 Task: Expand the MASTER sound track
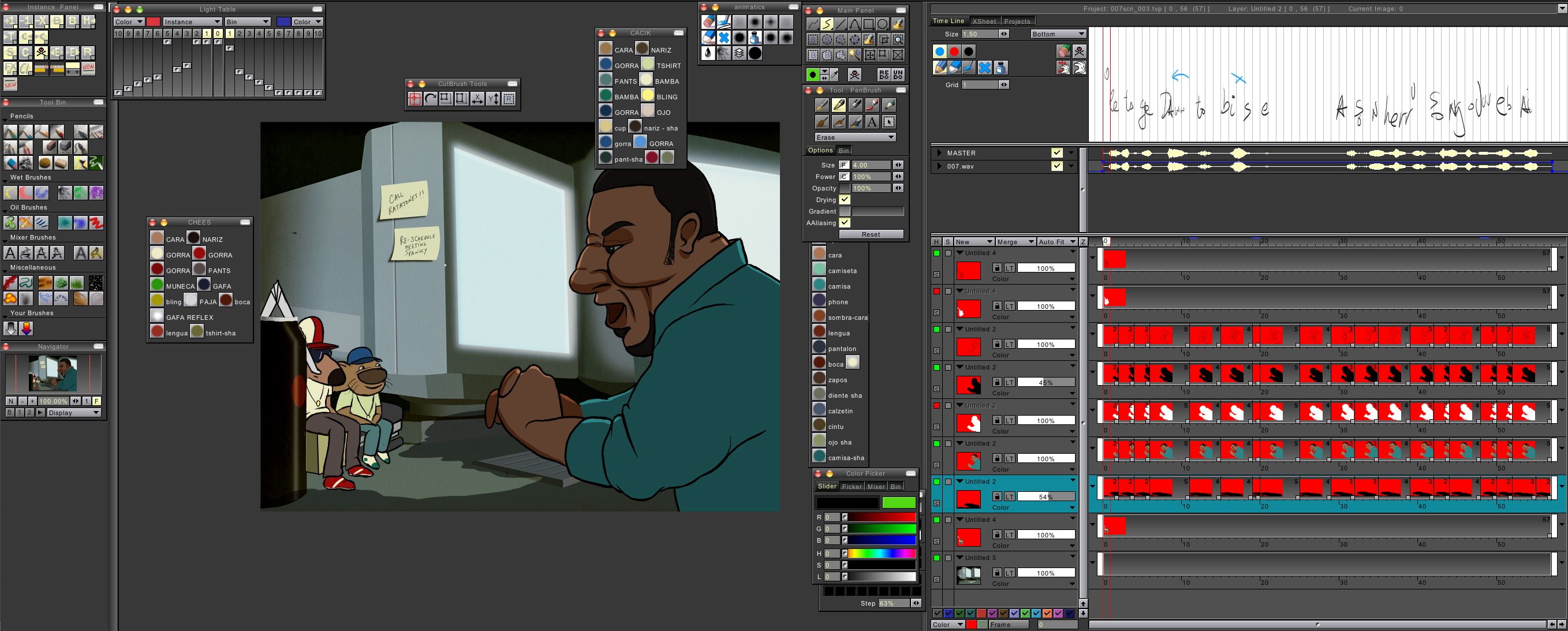(939, 153)
